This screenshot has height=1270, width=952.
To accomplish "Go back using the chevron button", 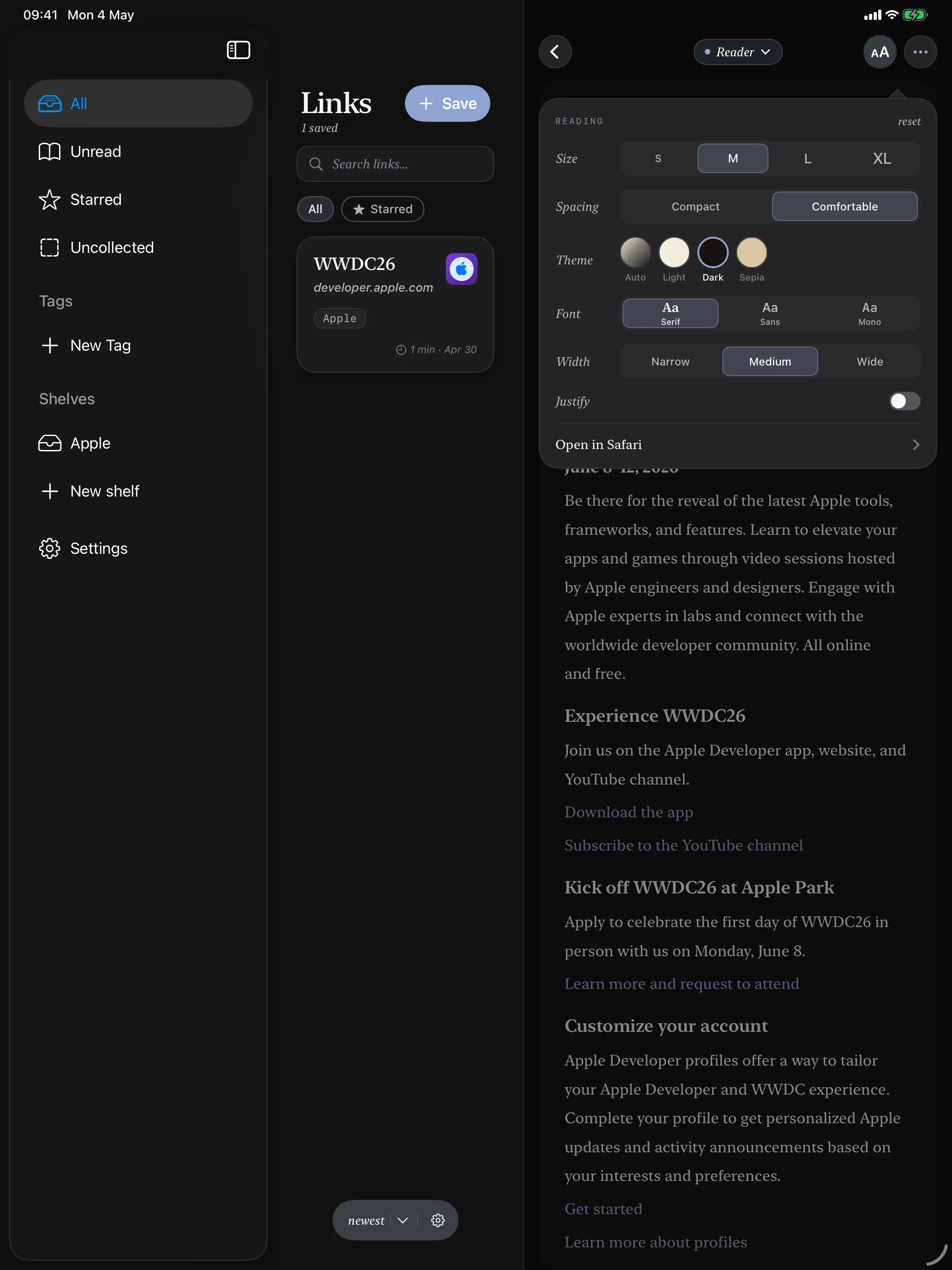I will tap(555, 52).
